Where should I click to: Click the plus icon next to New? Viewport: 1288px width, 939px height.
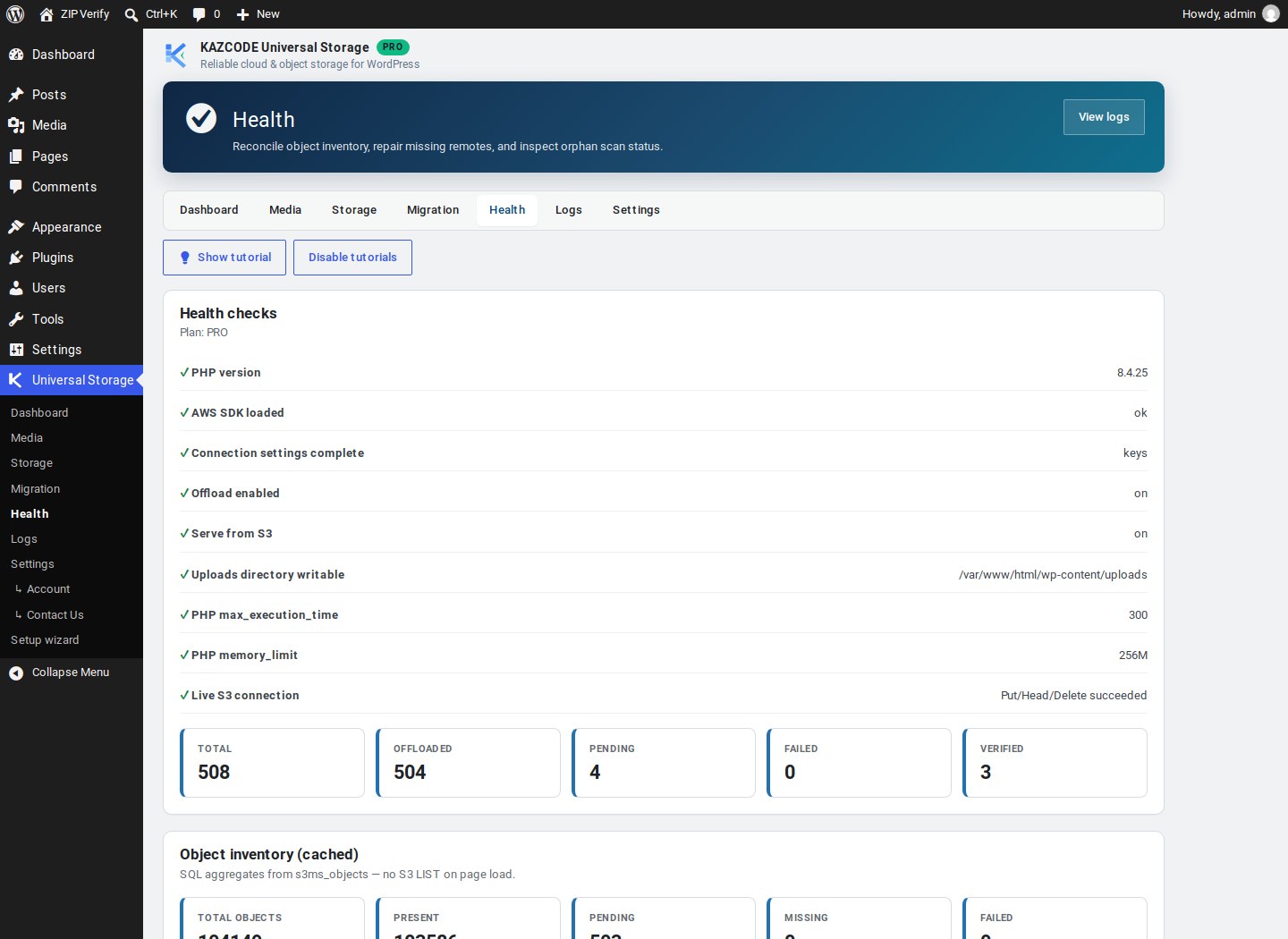pyautogui.click(x=242, y=14)
